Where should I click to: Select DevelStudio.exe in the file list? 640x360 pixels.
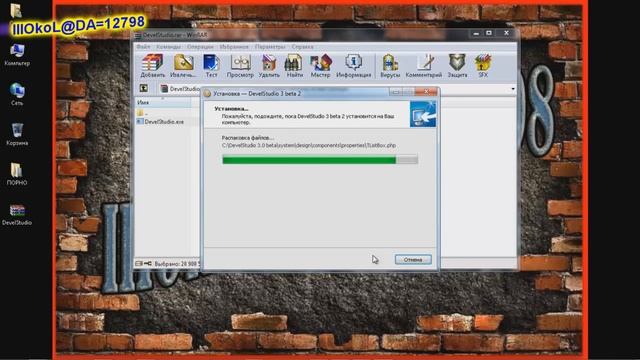click(160, 122)
